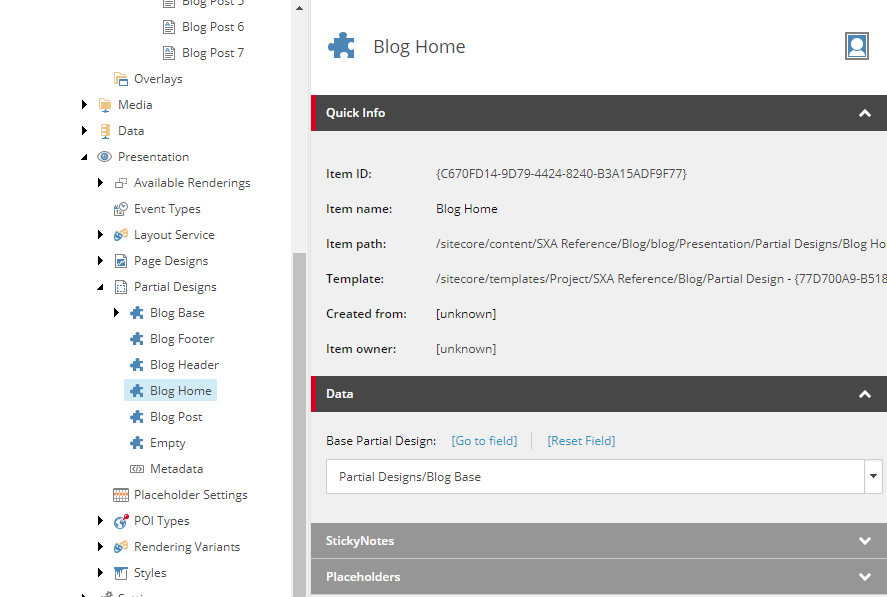Click the Blog Base puzzle icon
The image size is (887, 597).
[x=136, y=313]
